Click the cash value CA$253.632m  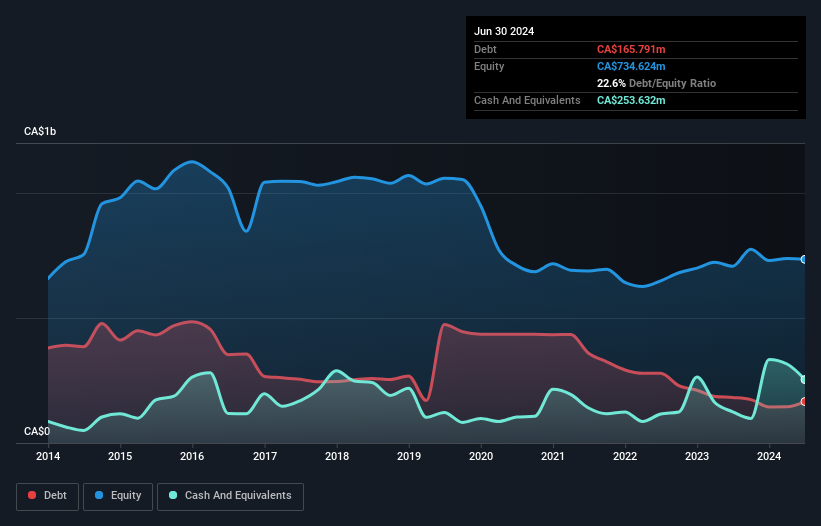[631, 100]
